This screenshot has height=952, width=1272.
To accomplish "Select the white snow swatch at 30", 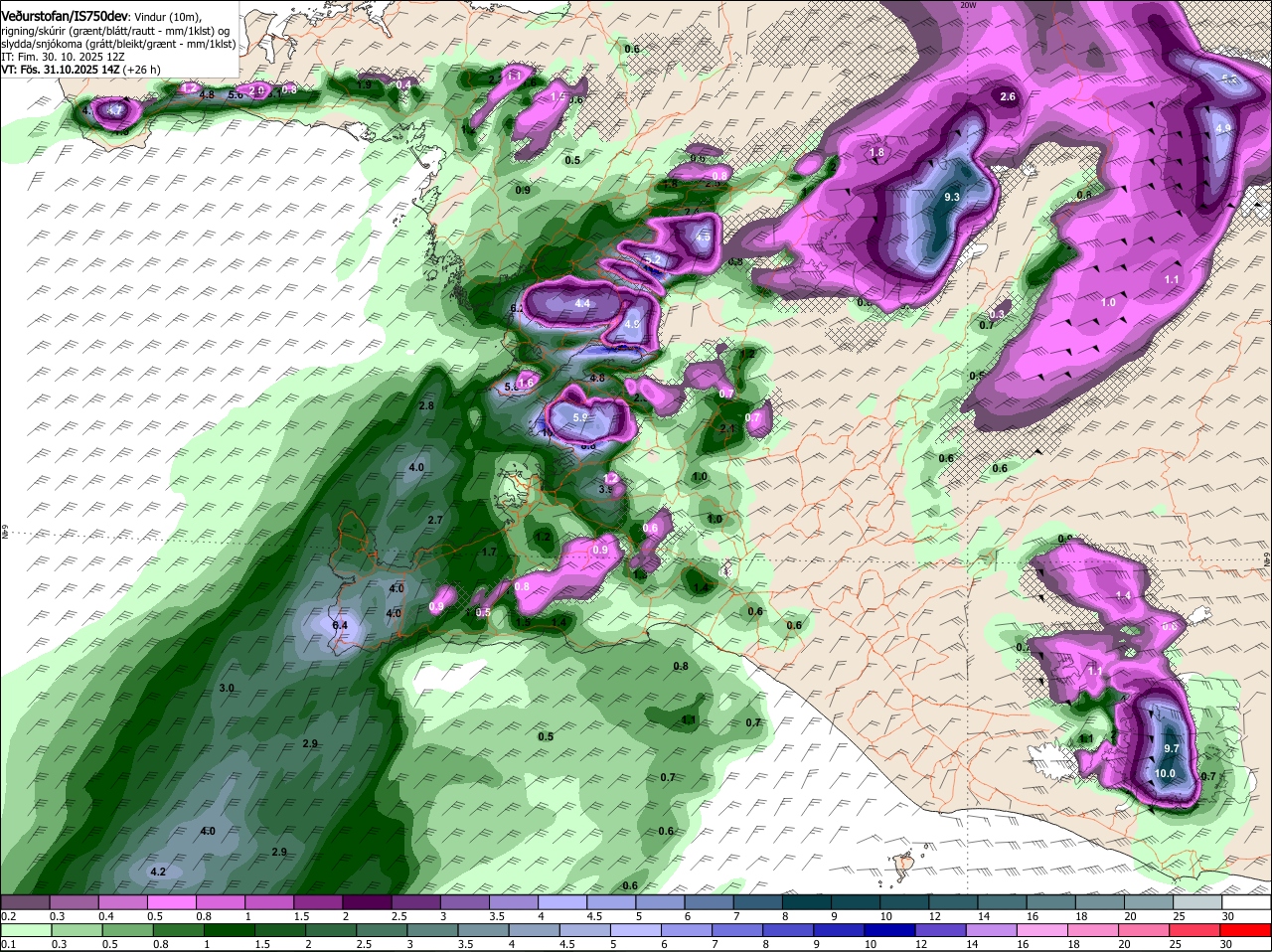I will 1246,902.
